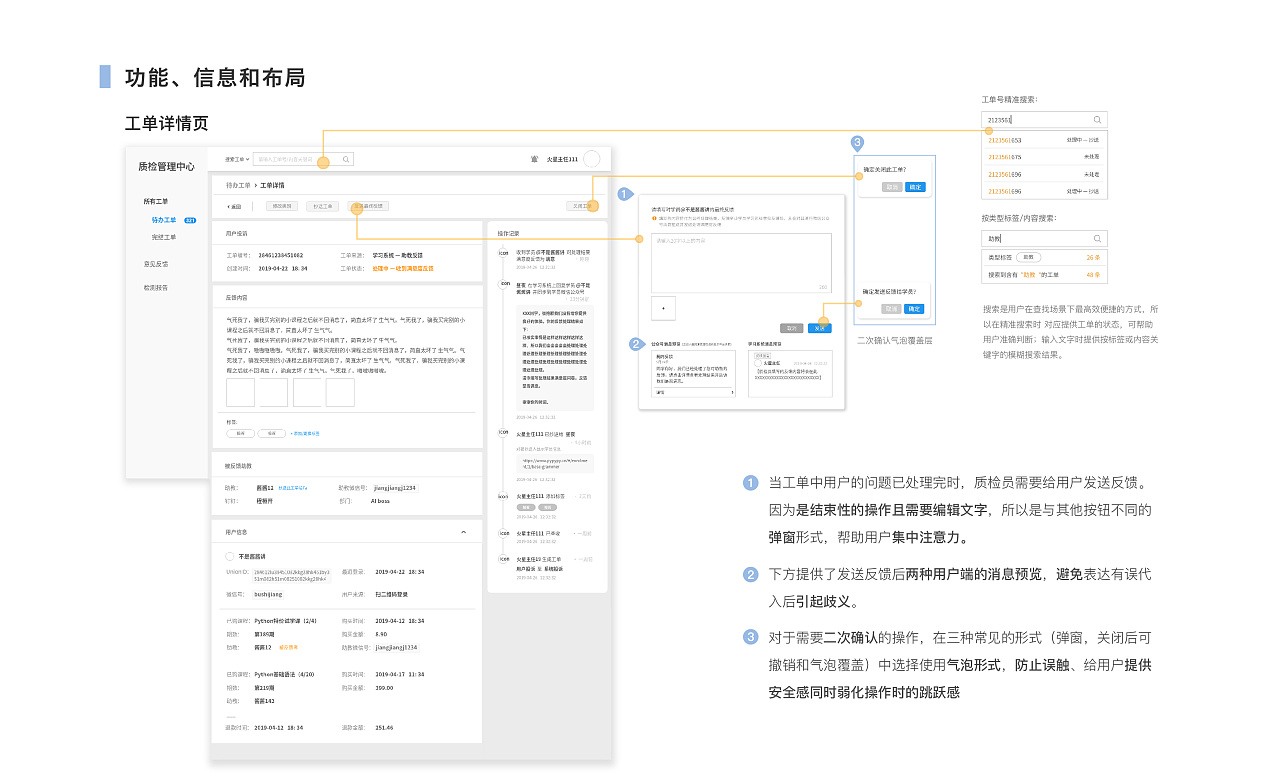Click the search magnifier in the 工单号精准搜索 box
This screenshot has width=1280, height=776.
pyautogui.click(x=1097, y=120)
